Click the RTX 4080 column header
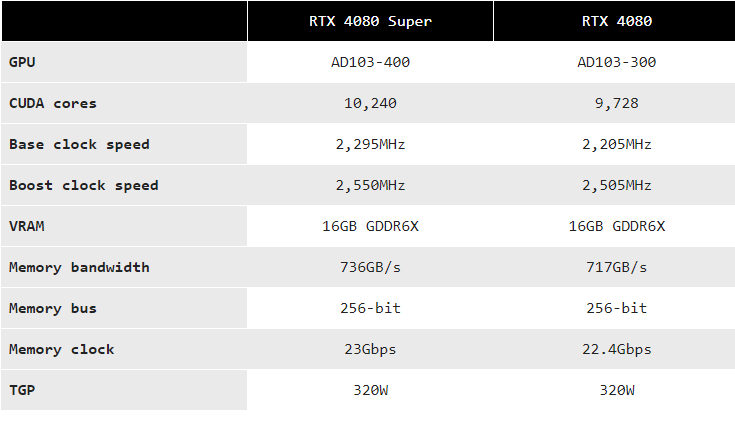 pos(616,21)
